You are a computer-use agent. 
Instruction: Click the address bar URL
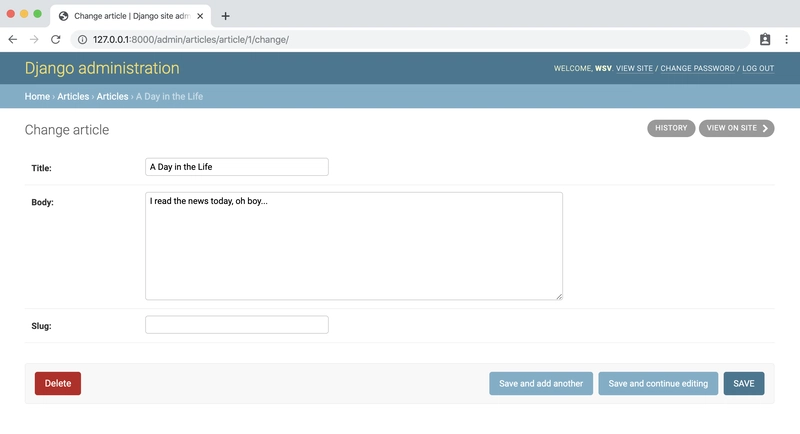[x=191, y=39]
